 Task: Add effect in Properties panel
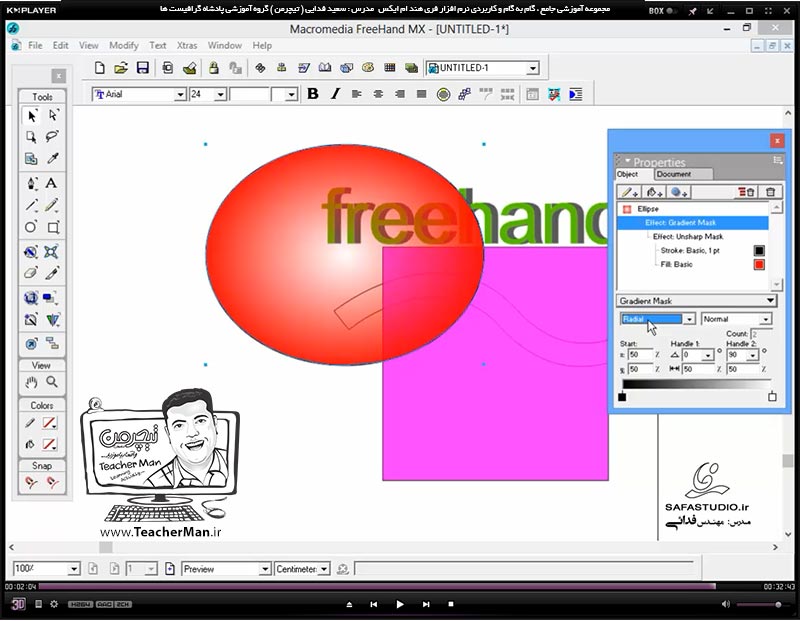679,192
